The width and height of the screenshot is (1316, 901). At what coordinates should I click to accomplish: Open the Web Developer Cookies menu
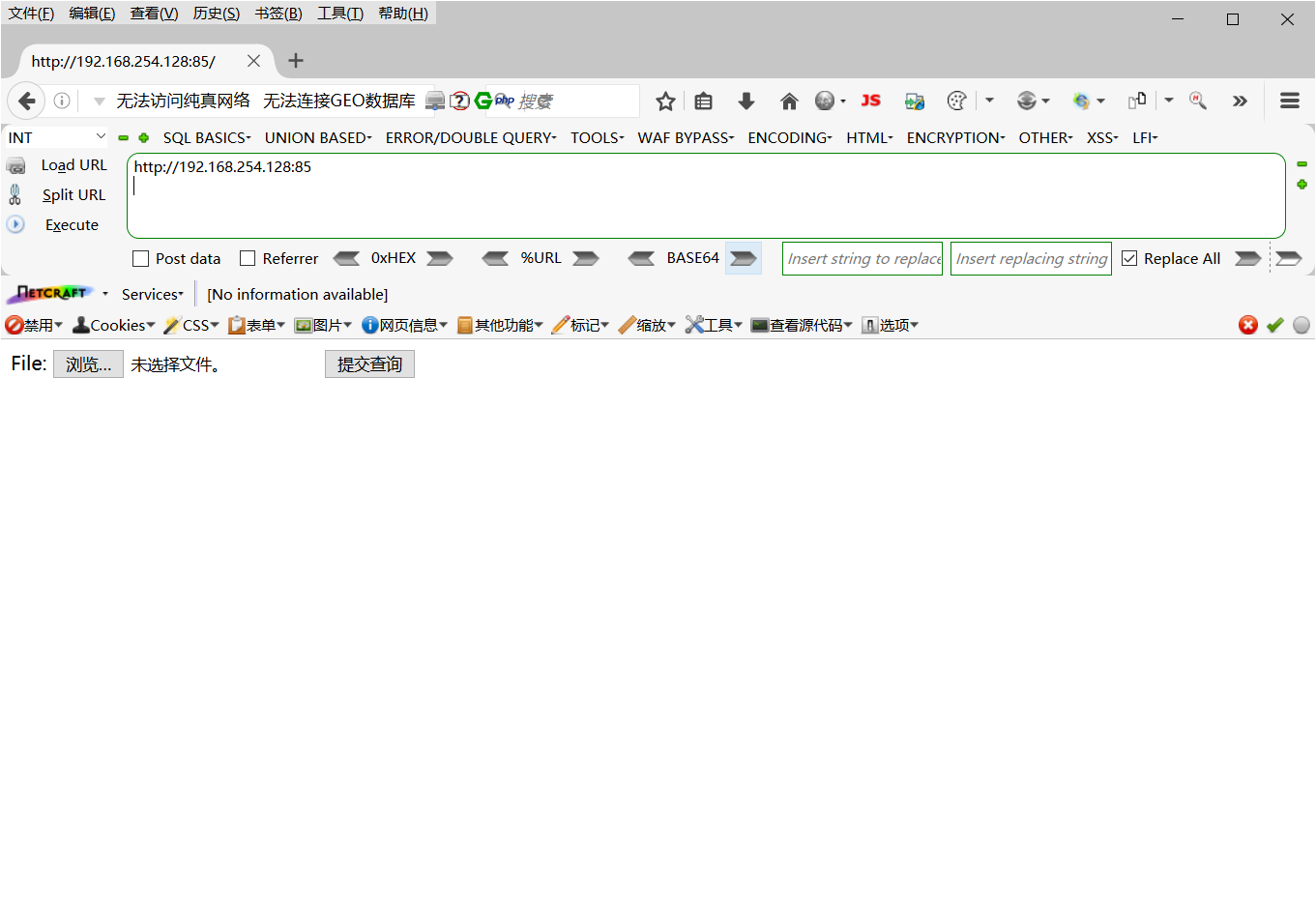pos(112,325)
